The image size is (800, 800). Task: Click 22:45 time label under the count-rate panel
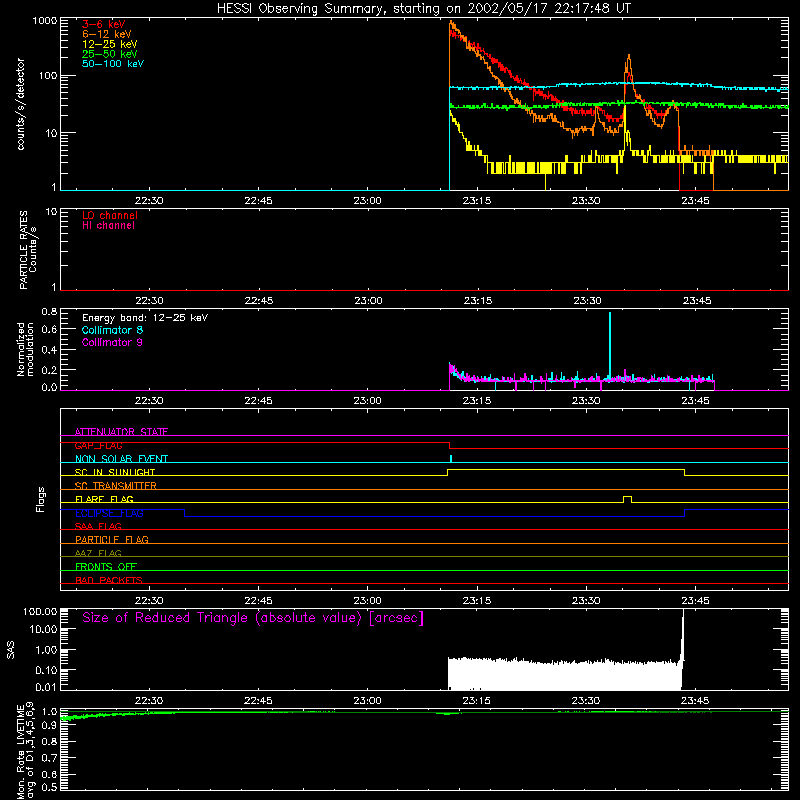click(x=258, y=201)
